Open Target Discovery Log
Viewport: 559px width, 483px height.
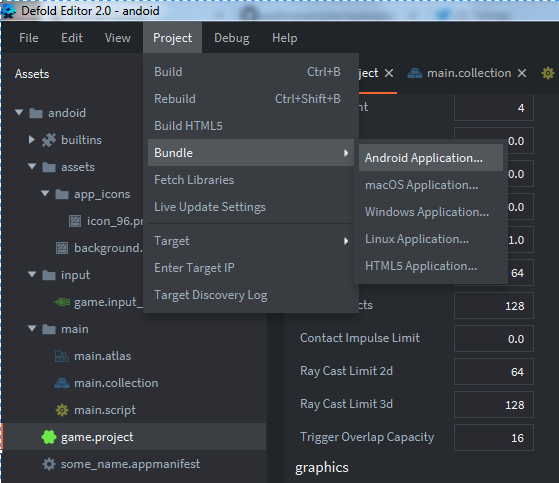251,295
